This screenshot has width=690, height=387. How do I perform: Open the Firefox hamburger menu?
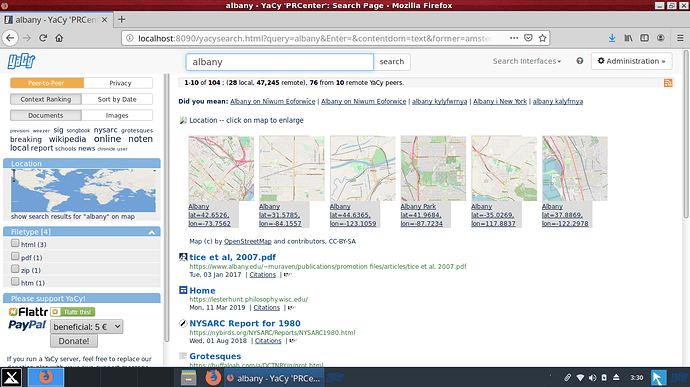tap(680, 38)
